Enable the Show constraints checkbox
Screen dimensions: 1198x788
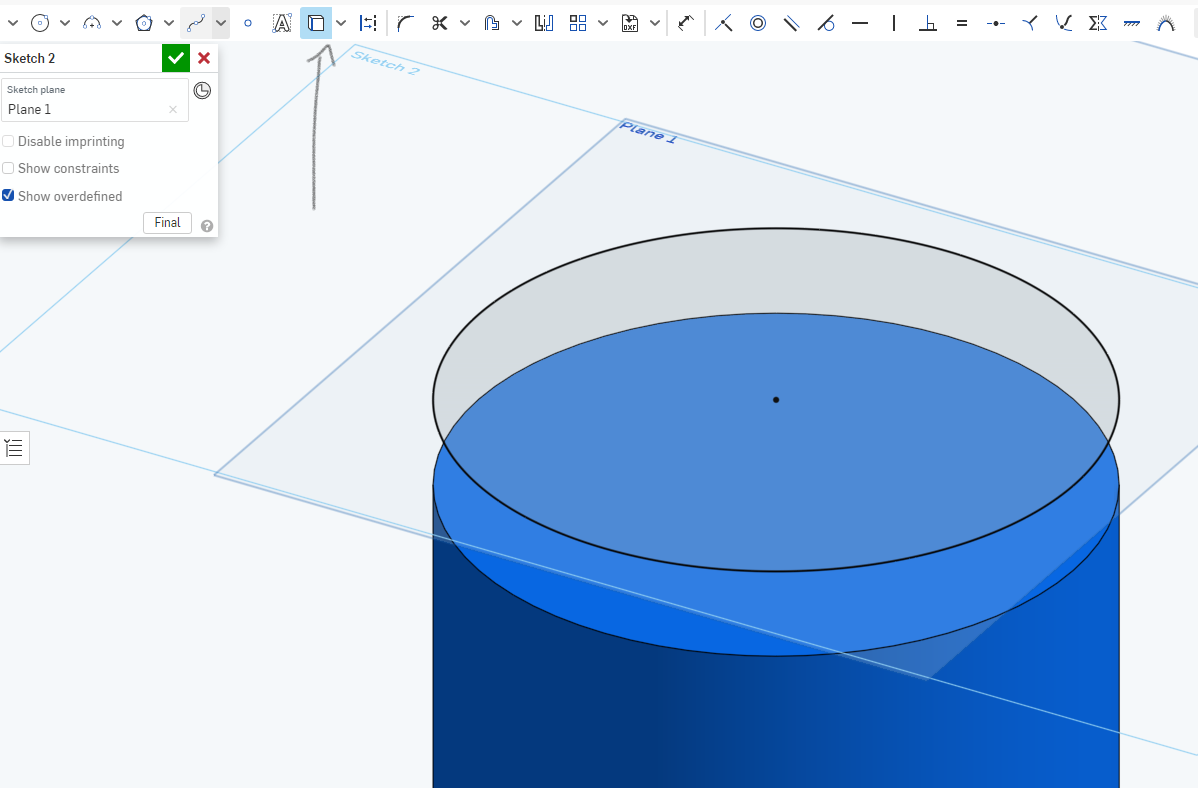8,168
